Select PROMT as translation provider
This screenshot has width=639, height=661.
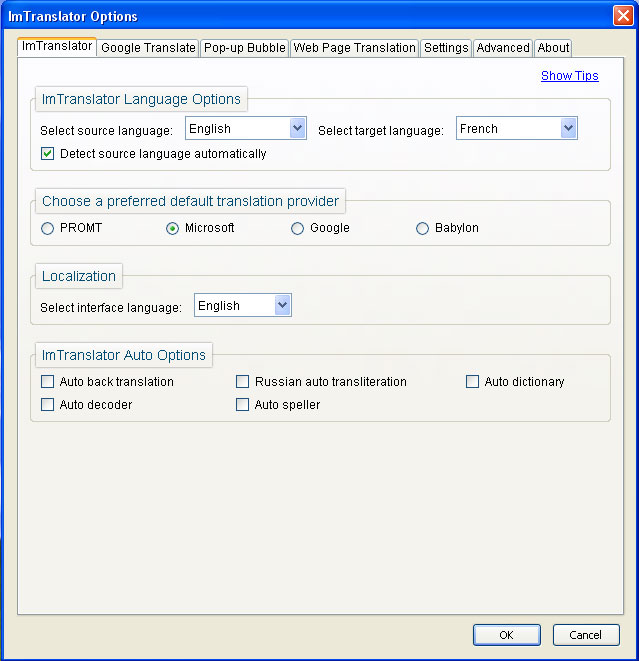(47, 228)
